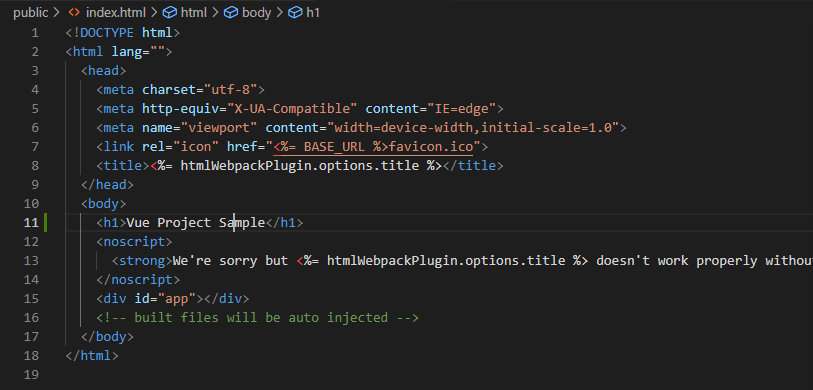
Task: Click the closing head tag
Action: (x=107, y=185)
